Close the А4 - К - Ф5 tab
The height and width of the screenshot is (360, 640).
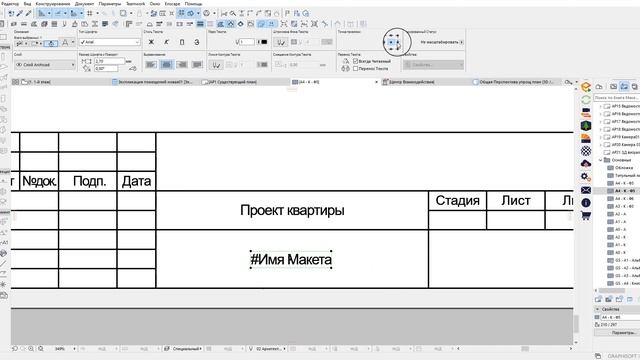click(x=376, y=82)
